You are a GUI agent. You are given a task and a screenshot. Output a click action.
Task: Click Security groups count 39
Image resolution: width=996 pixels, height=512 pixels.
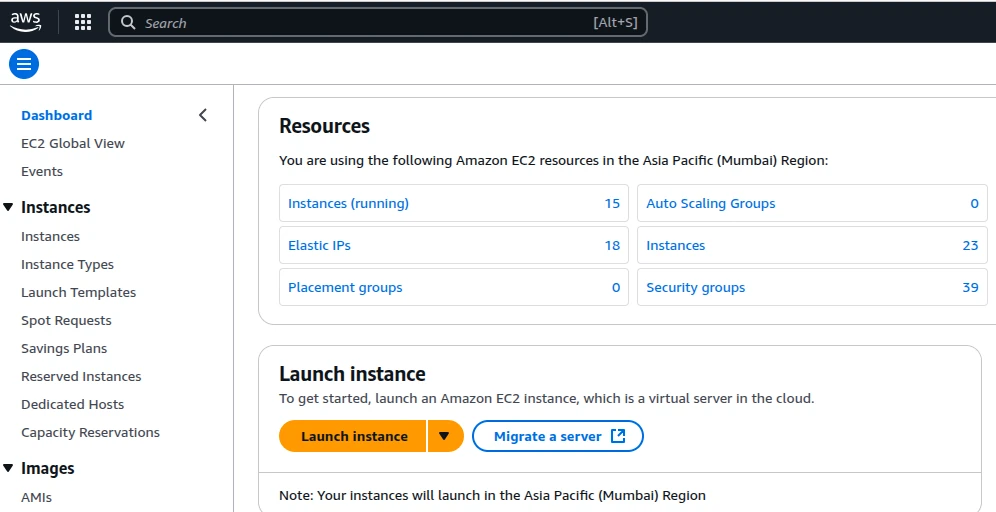coord(971,287)
